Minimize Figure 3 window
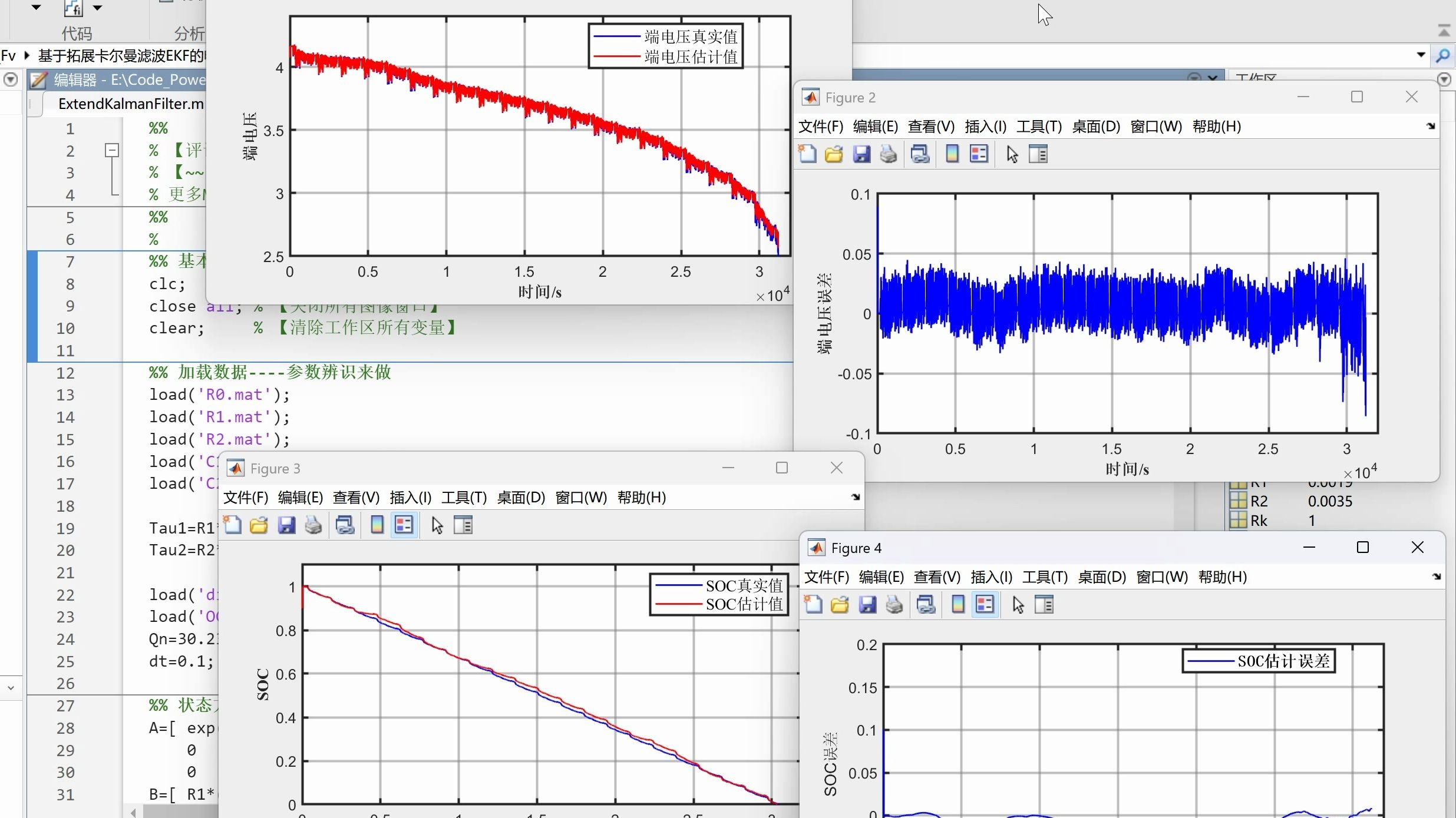 point(728,468)
